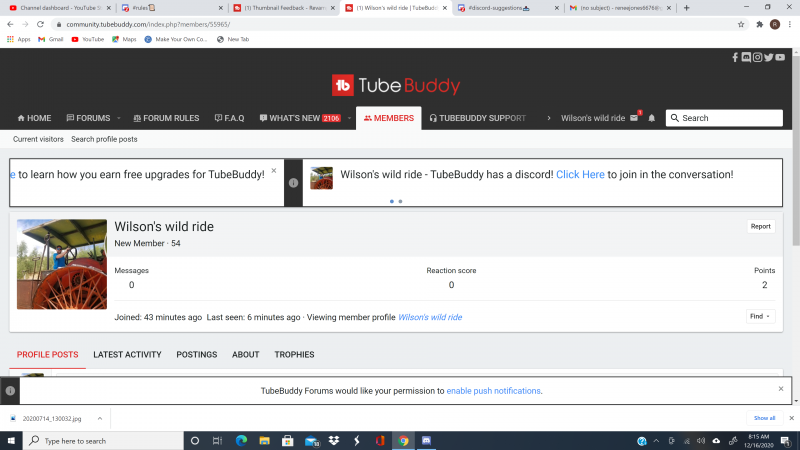Image resolution: width=800 pixels, height=450 pixels.
Task: Open the YouTube icon in header
Action: tap(780, 58)
